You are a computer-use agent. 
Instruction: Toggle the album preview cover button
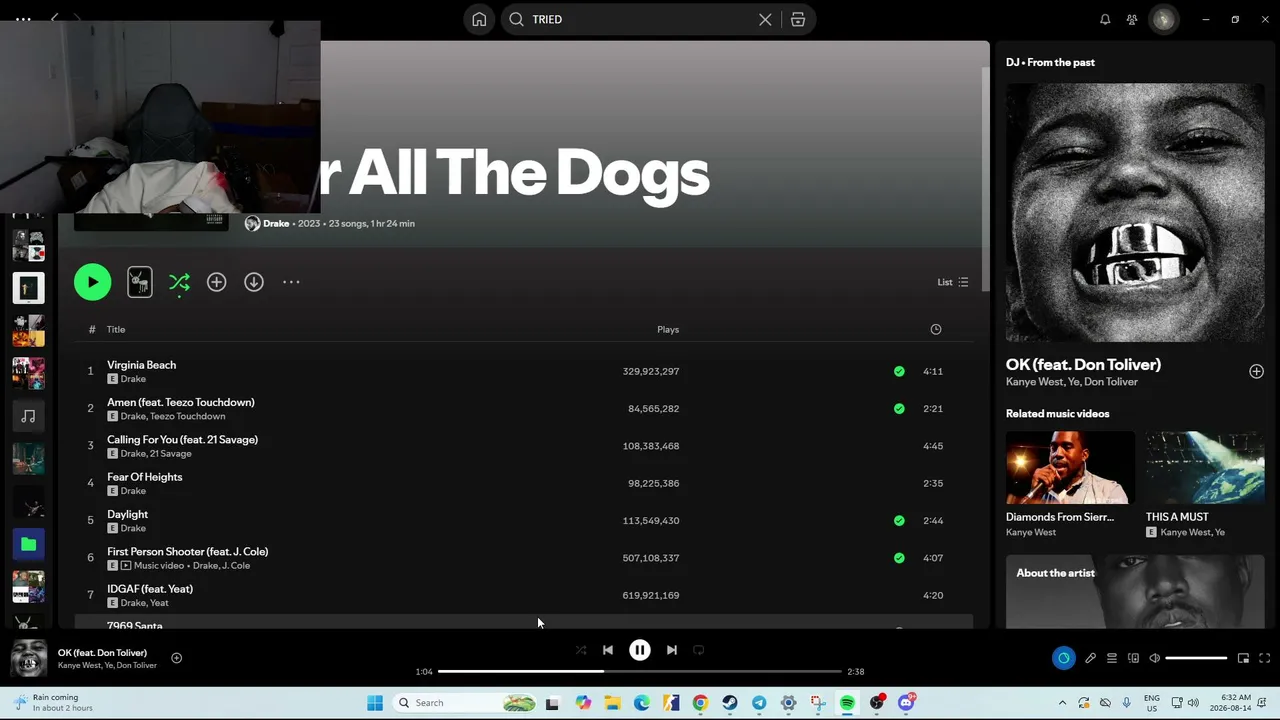[140, 282]
